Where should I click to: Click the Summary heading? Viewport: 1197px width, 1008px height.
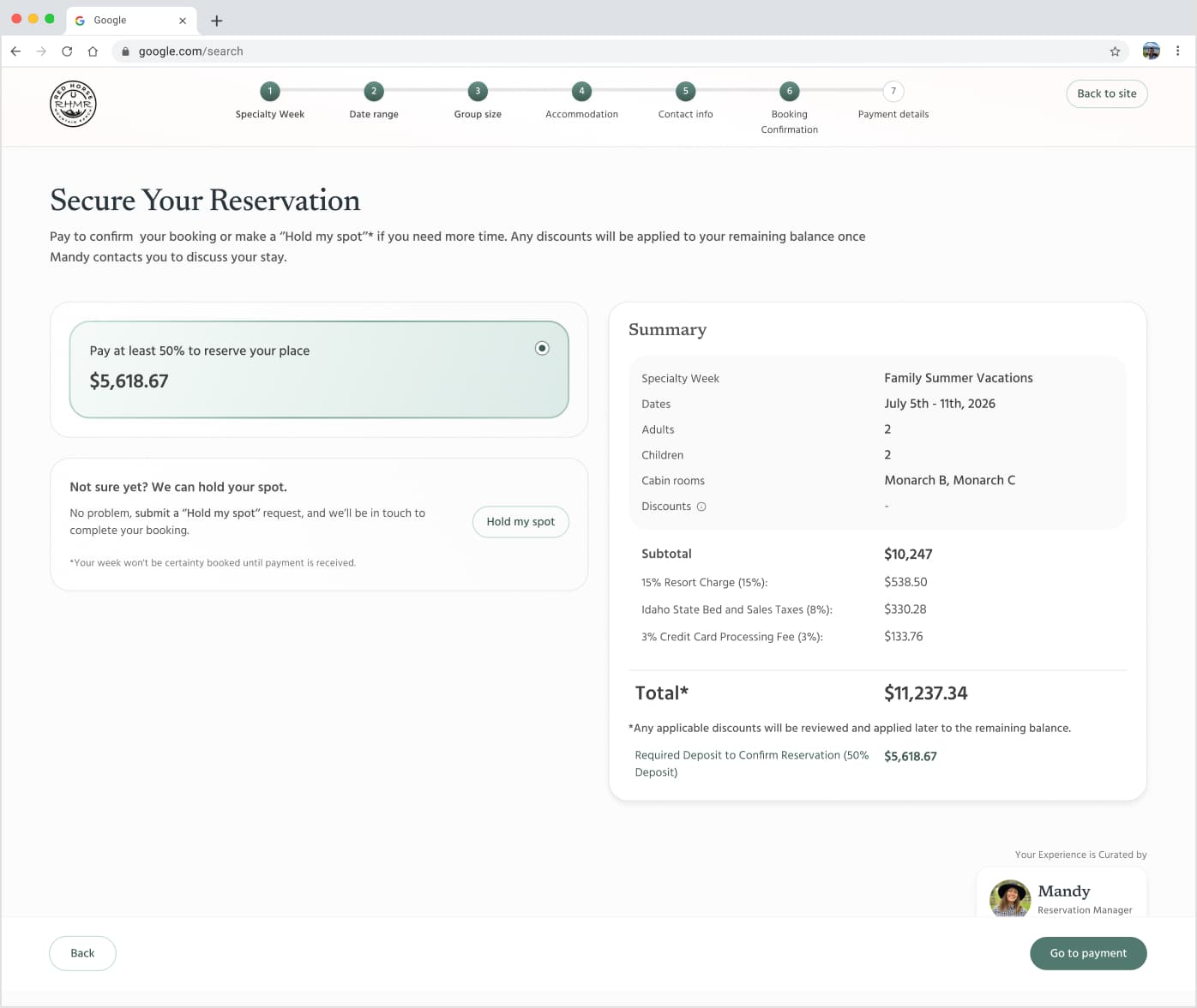667,329
